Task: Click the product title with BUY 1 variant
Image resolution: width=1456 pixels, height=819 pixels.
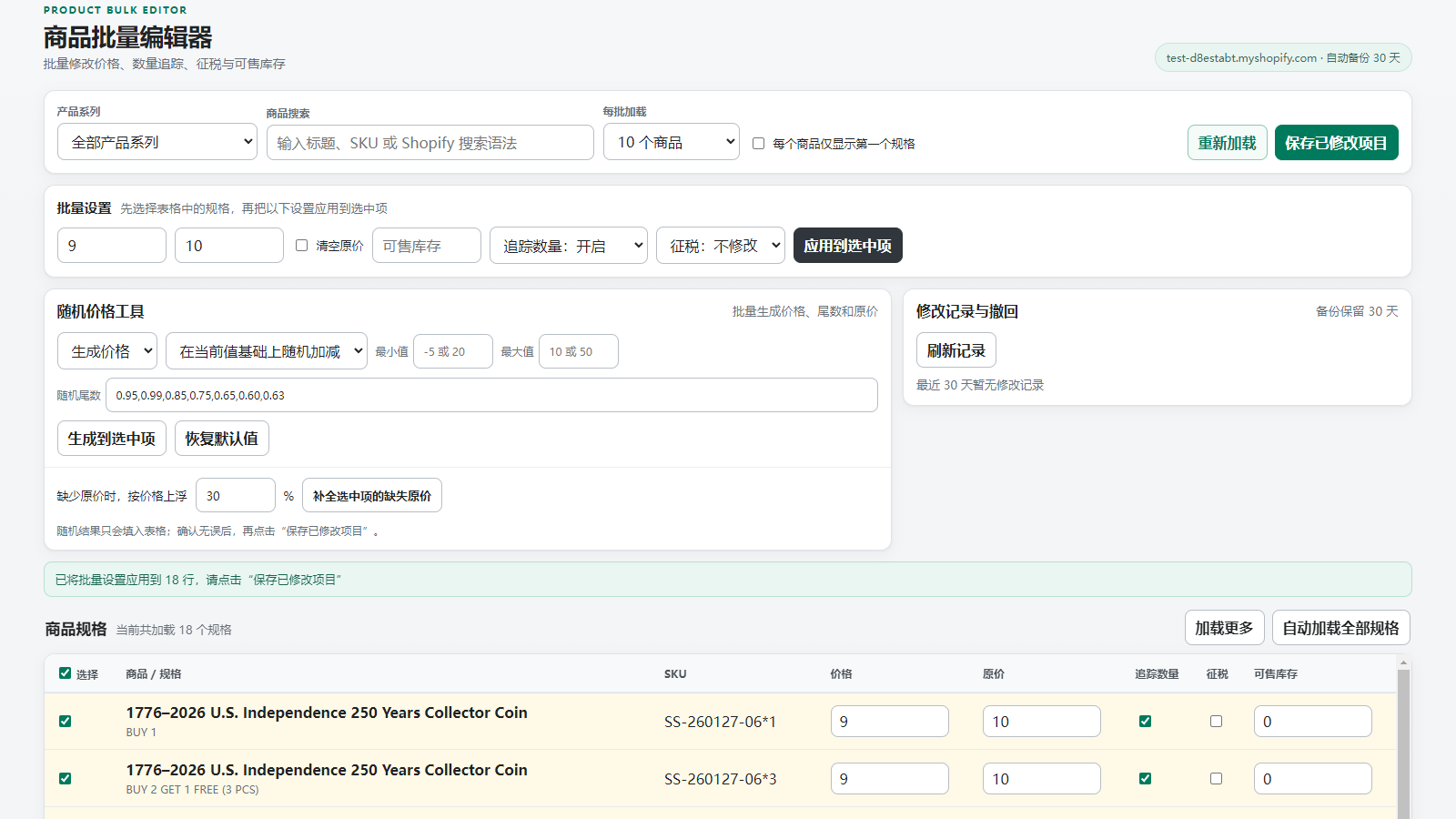Action: point(327,713)
